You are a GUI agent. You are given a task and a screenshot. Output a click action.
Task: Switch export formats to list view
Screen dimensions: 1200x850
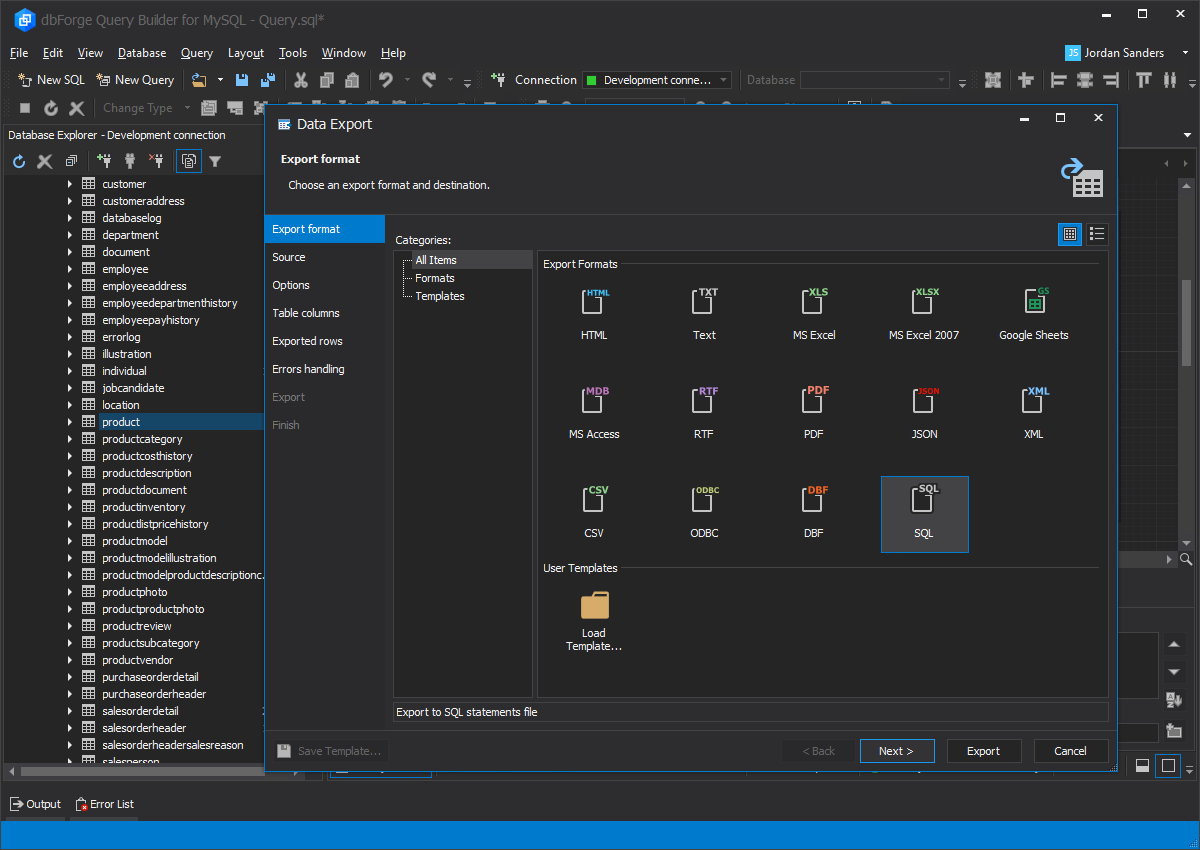pyautogui.click(x=1097, y=234)
